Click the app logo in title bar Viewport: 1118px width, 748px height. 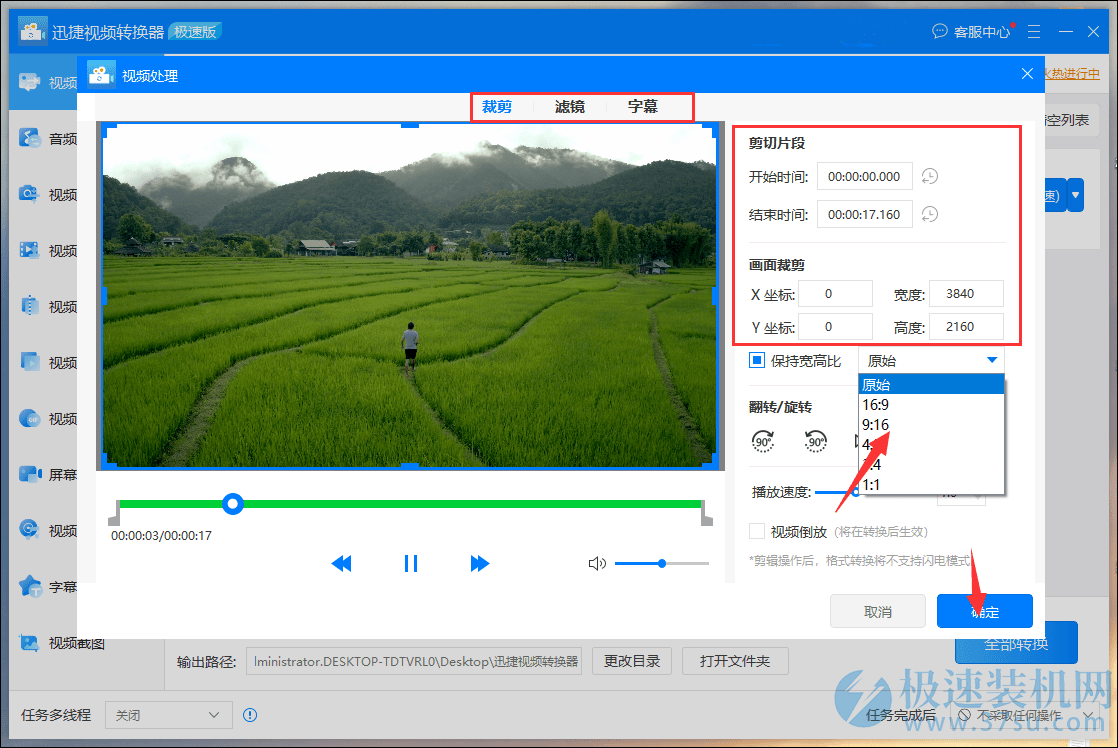(x=31, y=31)
